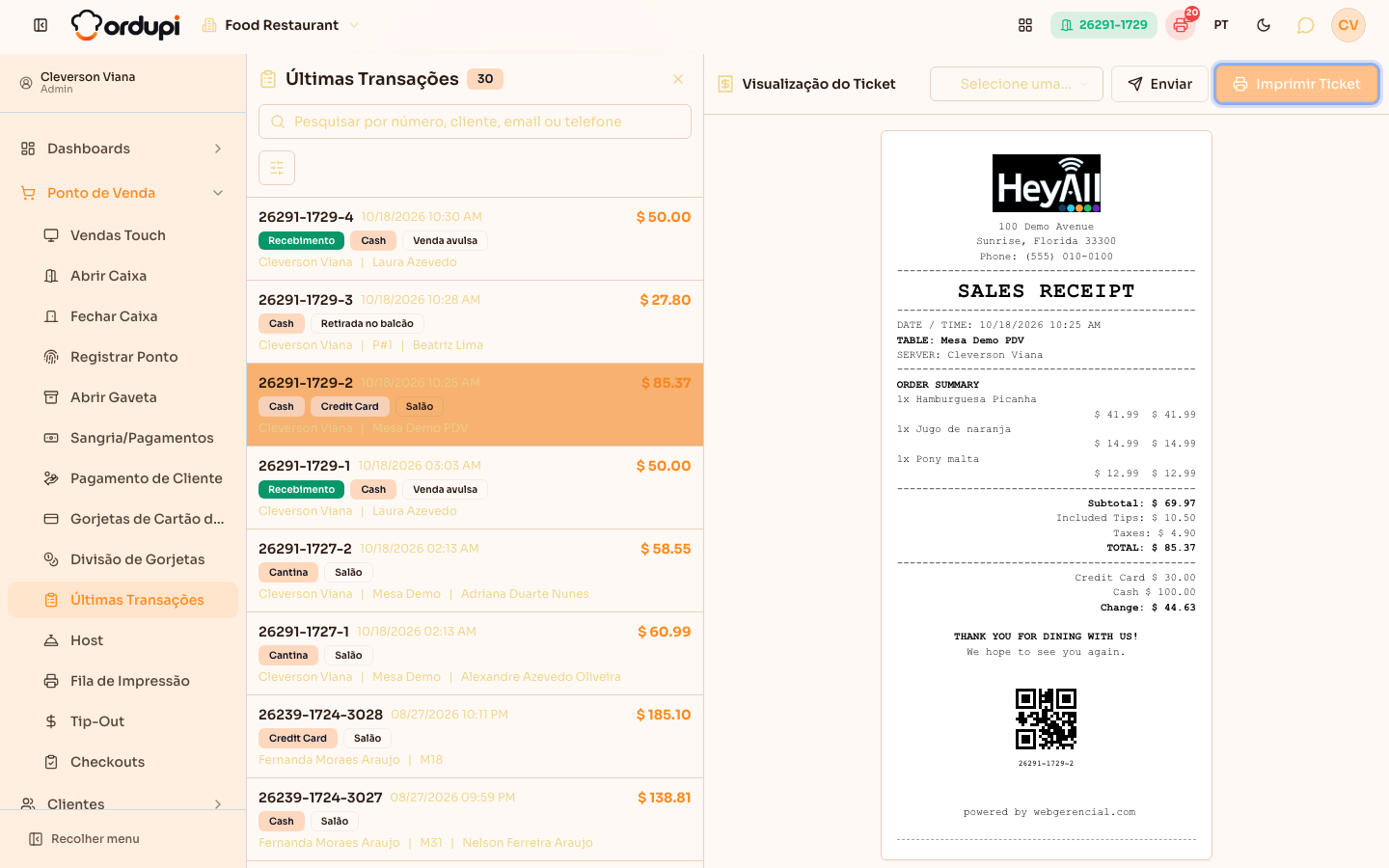Viewport: 1389px width, 868px height.
Task: Click the Enviar button
Action: [x=1159, y=84]
